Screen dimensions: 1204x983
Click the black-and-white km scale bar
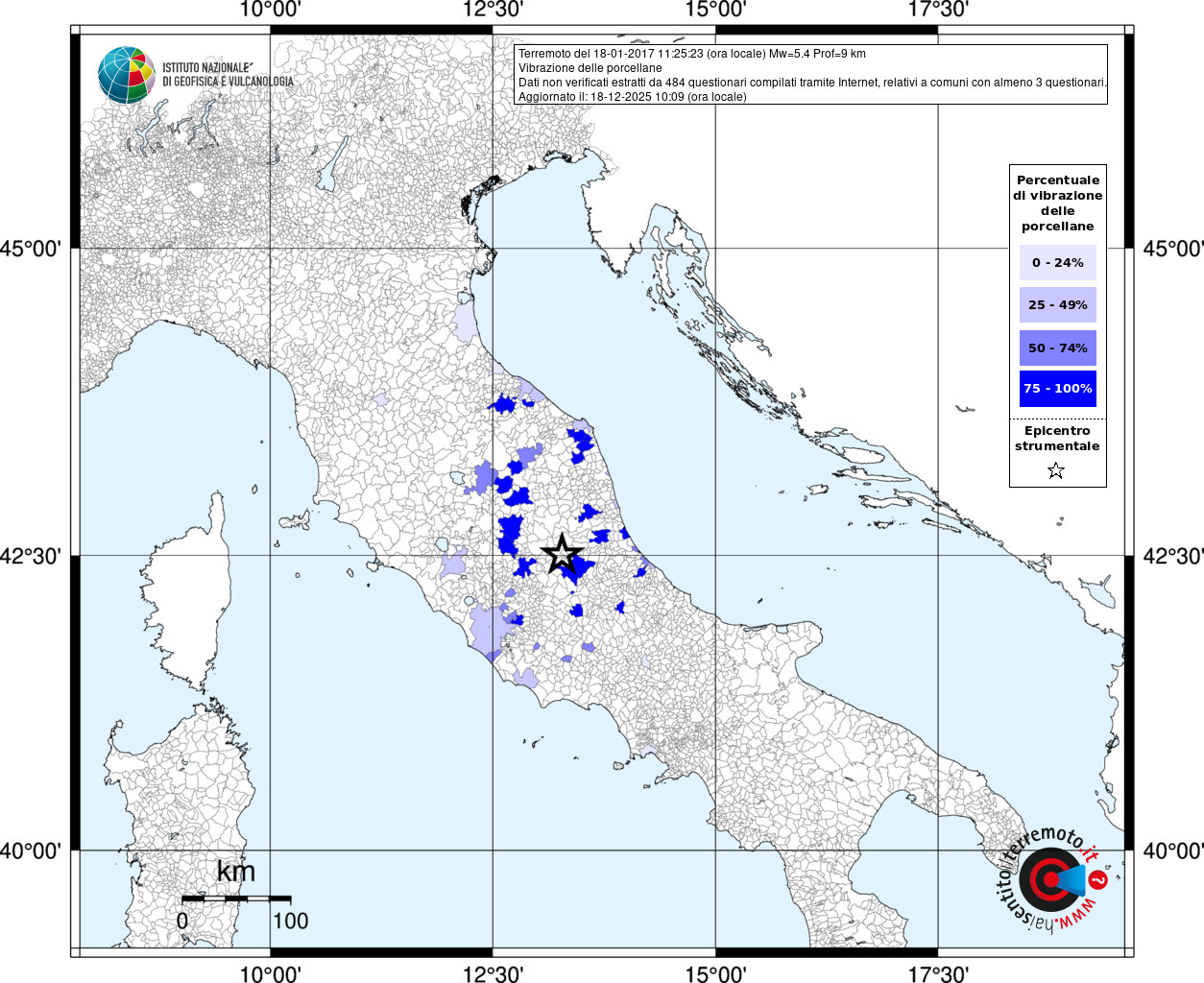(x=236, y=899)
